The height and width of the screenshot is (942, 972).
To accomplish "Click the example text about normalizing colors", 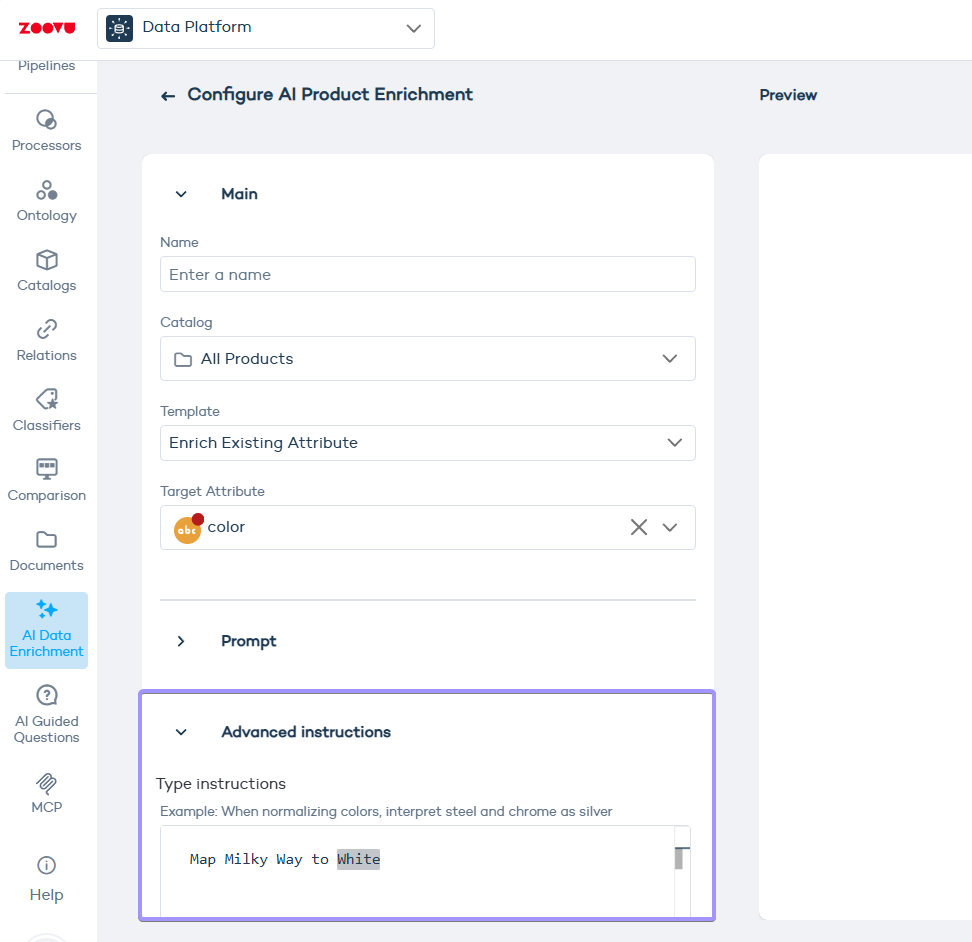I will tap(386, 811).
